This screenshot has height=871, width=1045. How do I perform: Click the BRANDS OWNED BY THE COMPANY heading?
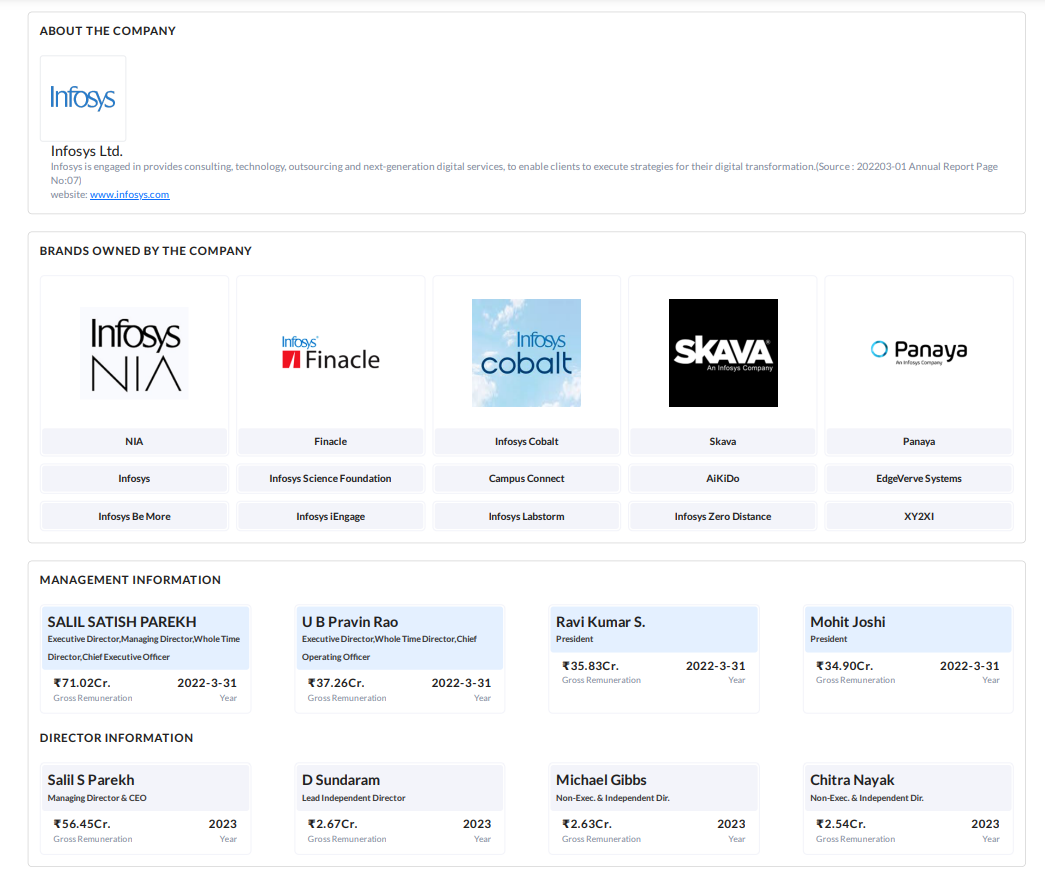(x=145, y=251)
